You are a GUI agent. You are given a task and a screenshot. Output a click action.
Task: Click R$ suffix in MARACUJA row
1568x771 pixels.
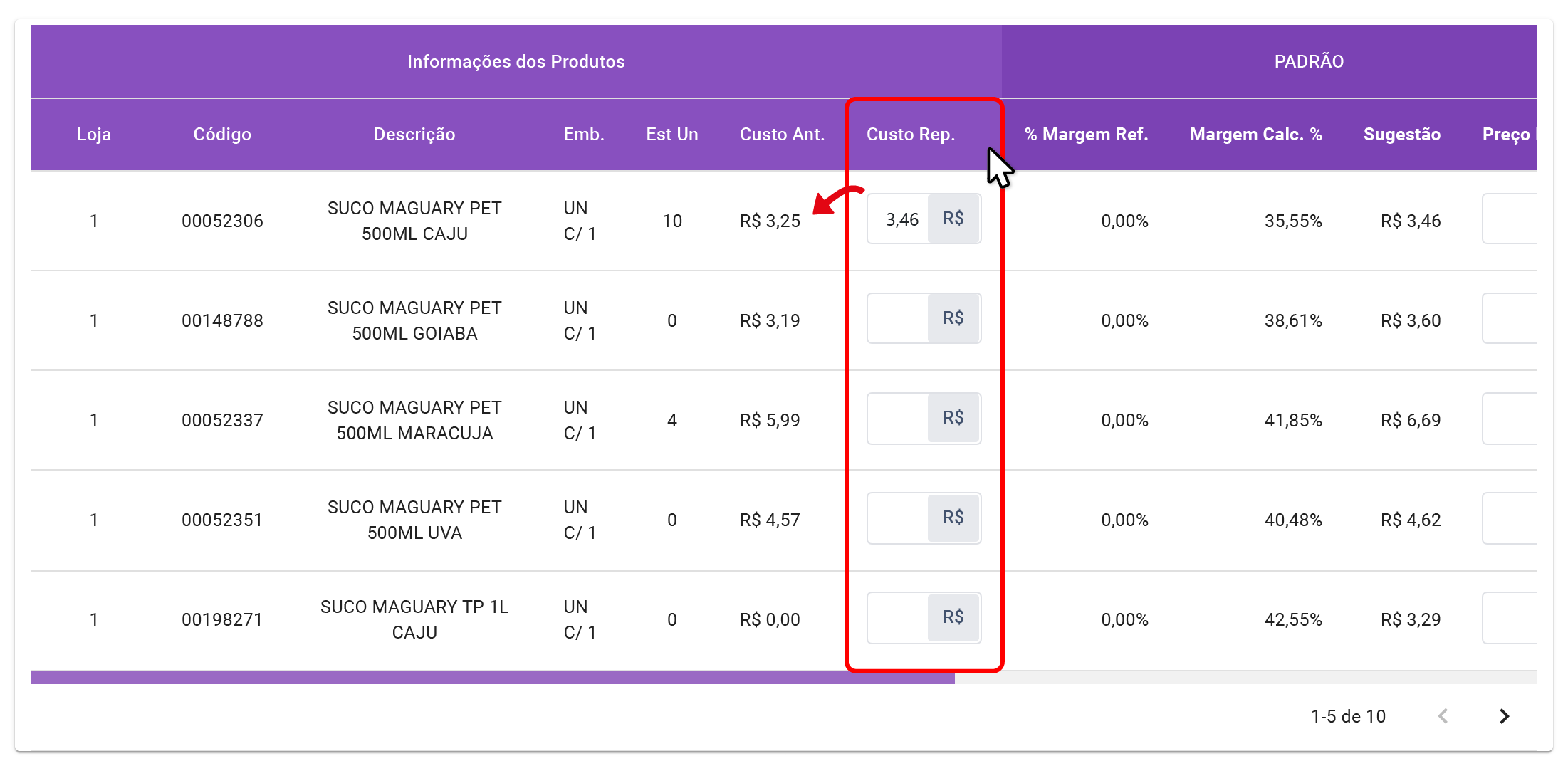coord(953,418)
